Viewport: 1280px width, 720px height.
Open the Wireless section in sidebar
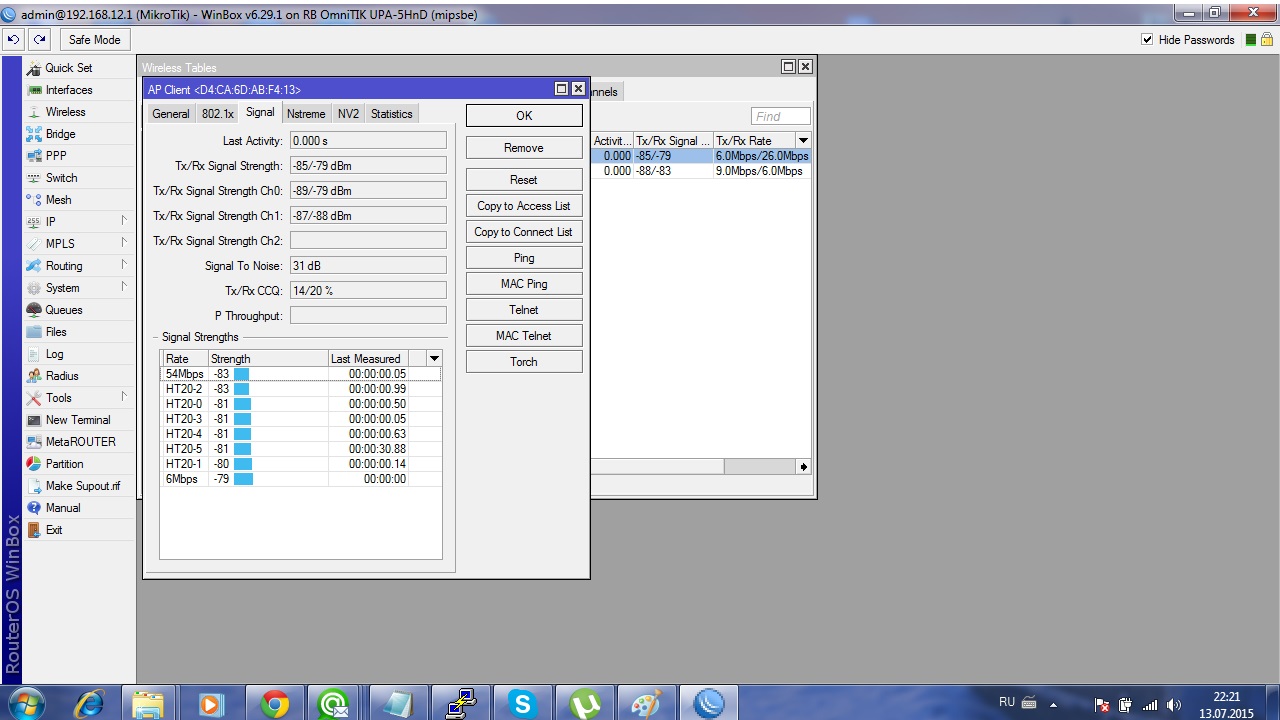[65, 112]
